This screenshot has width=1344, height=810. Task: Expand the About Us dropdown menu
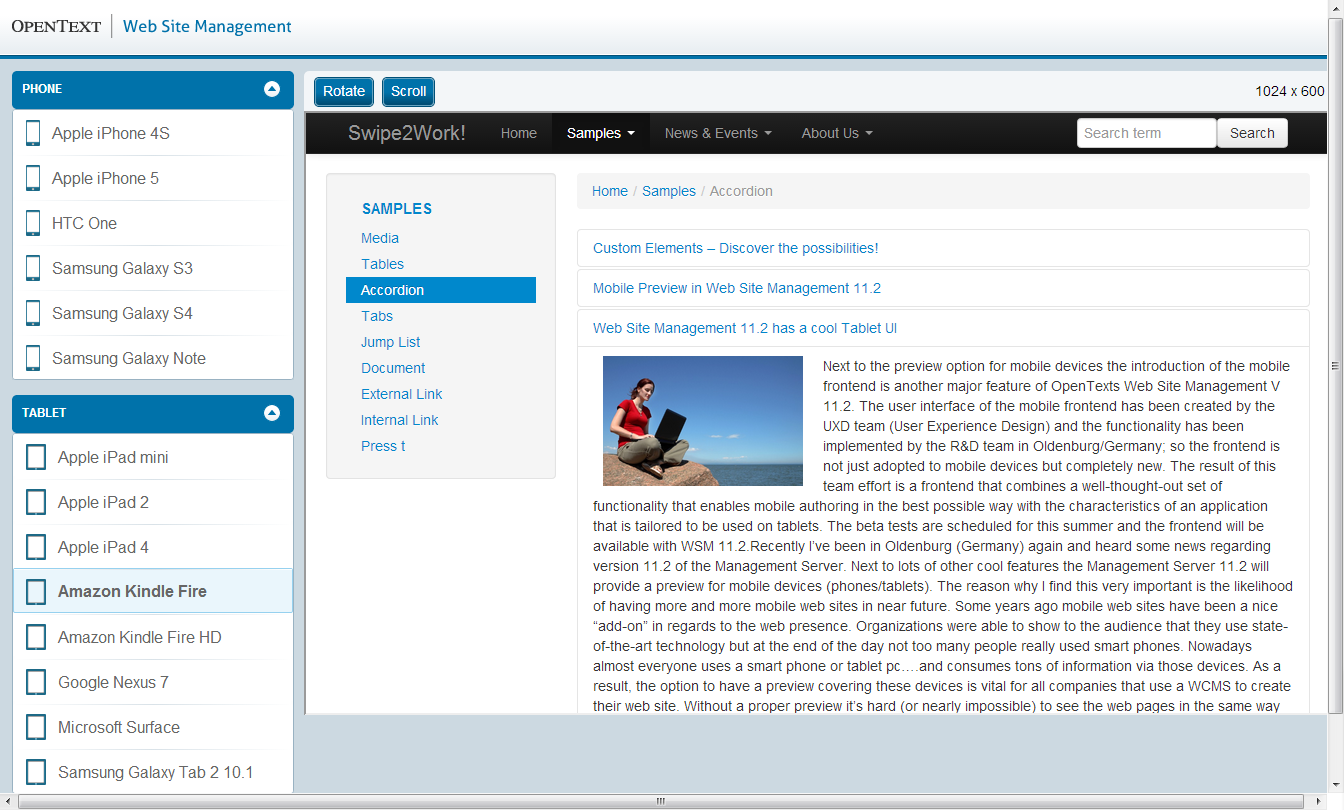(x=836, y=133)
